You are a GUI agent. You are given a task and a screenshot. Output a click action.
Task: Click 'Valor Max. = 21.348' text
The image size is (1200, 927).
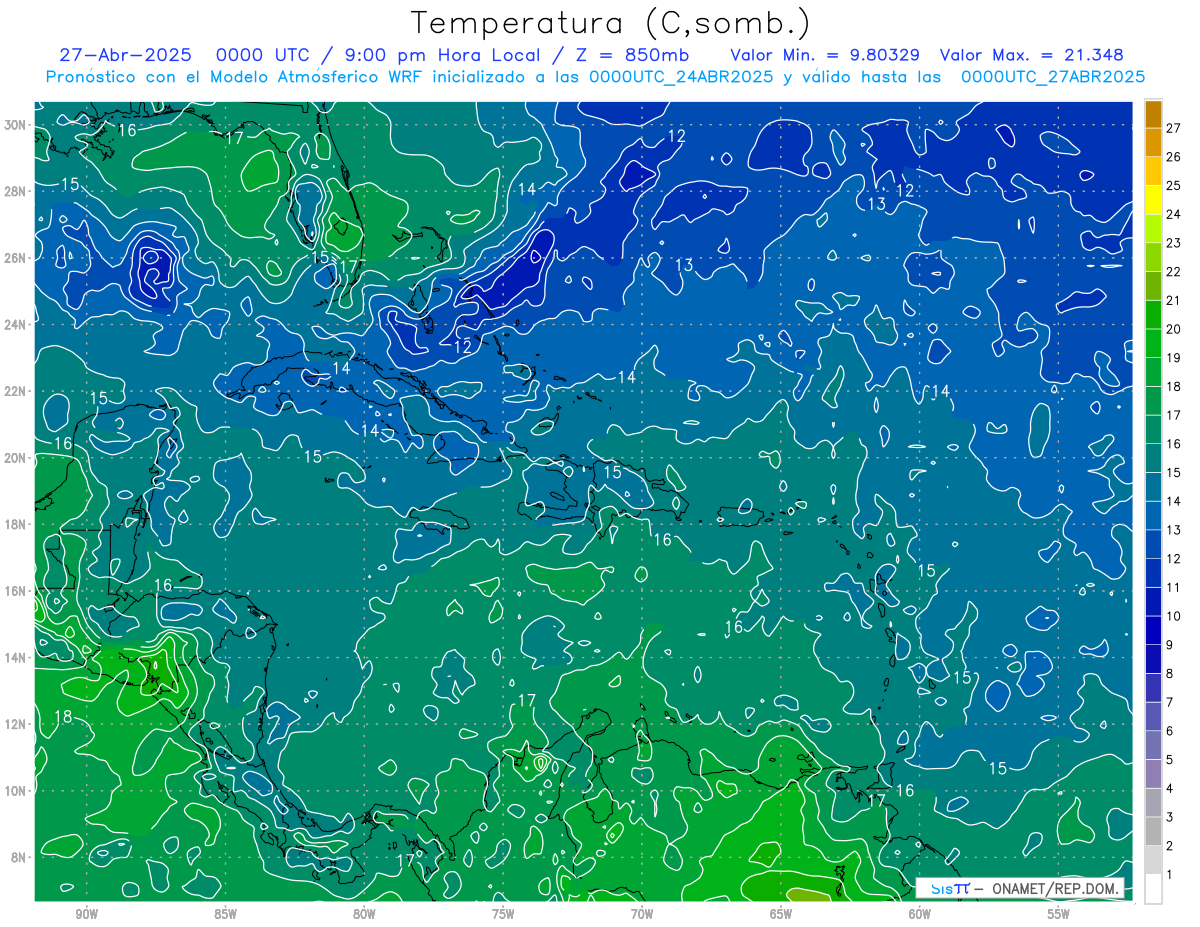point(1031,55)
